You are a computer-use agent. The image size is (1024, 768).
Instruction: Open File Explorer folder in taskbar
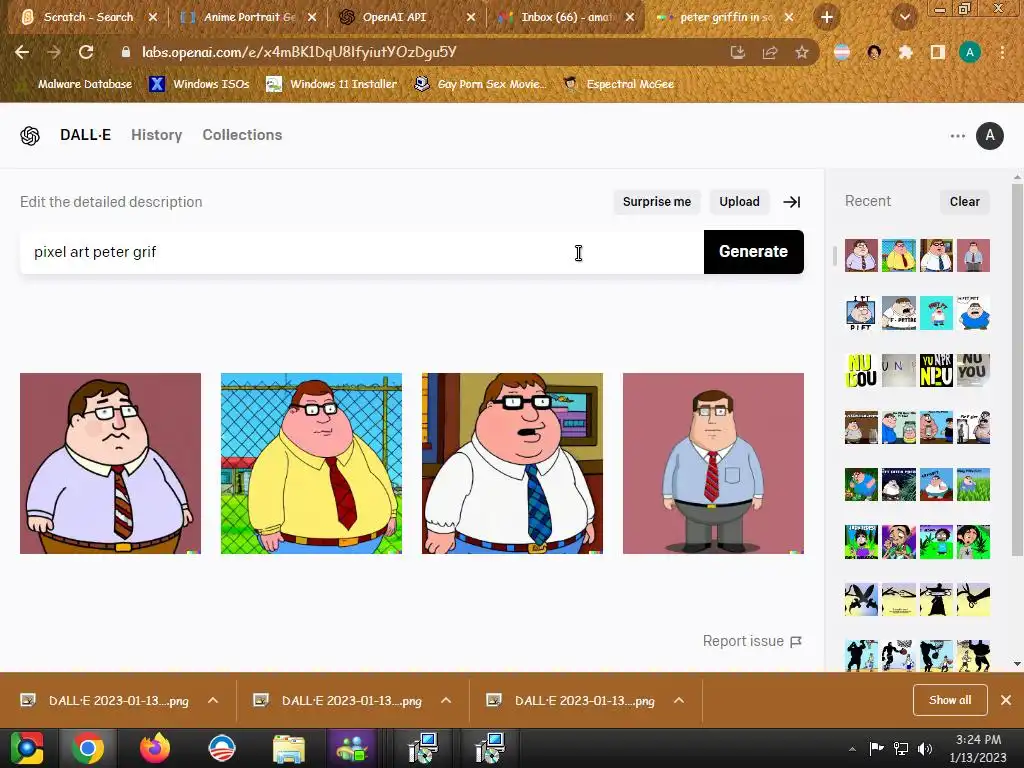coord(289,748)
